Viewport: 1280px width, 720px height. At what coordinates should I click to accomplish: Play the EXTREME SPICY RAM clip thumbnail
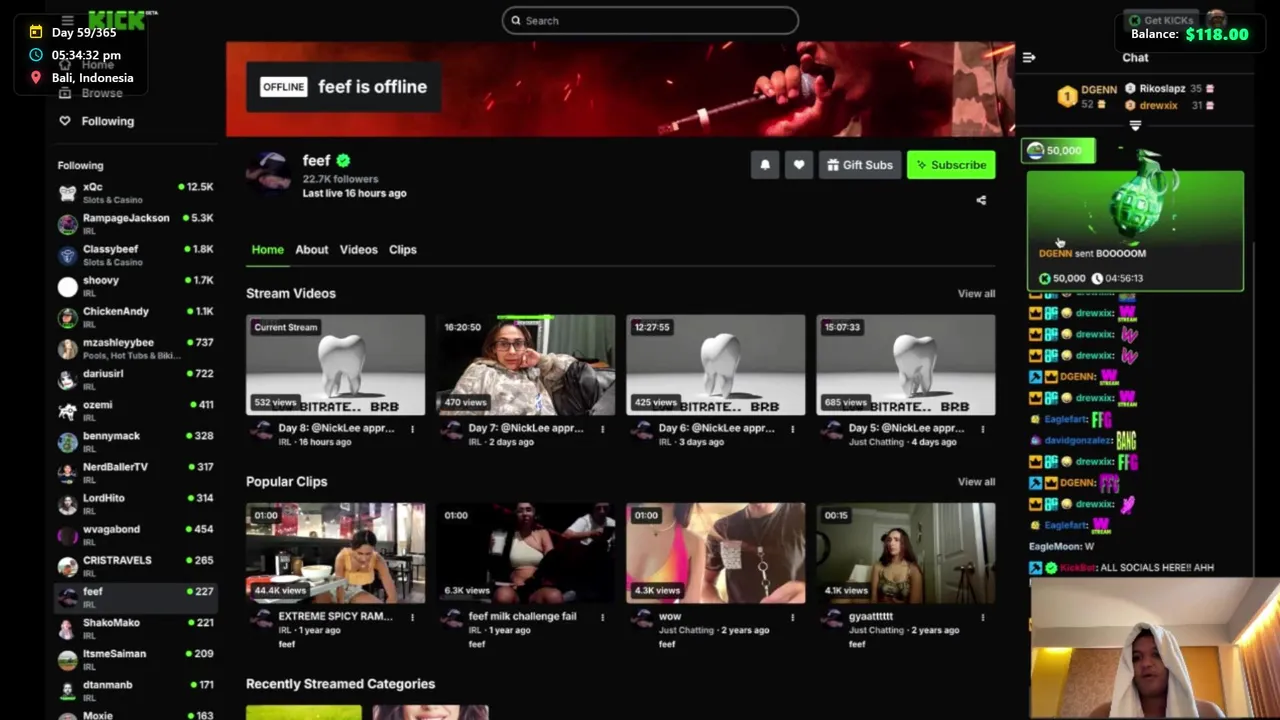pyautogui.click(x=335, y=553)
